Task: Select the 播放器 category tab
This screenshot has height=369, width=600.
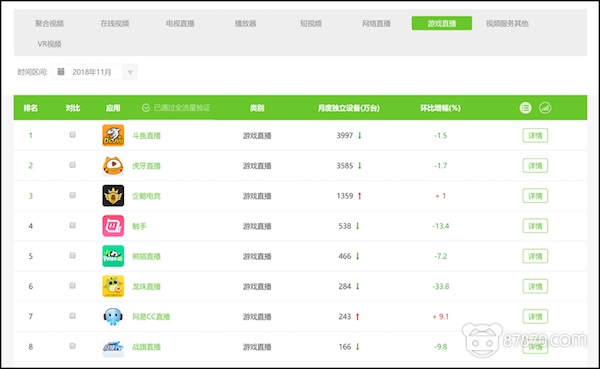Action: (x=245, y=23)
